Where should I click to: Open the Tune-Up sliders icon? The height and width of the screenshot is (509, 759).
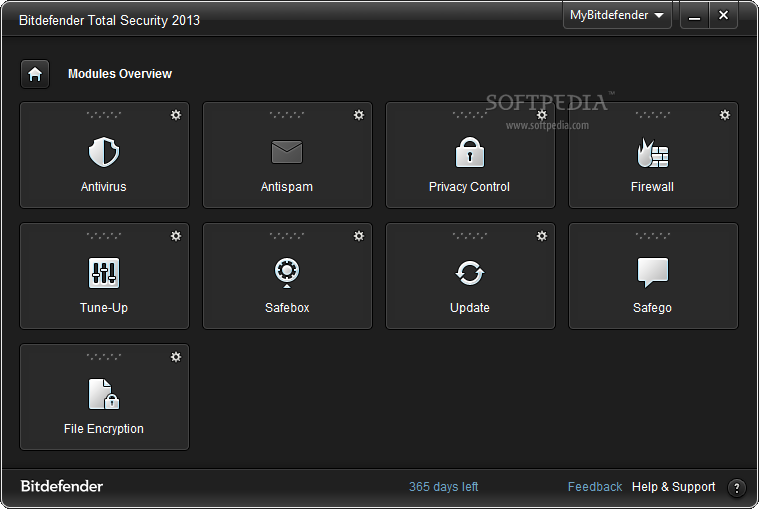(x=104, y=273)
